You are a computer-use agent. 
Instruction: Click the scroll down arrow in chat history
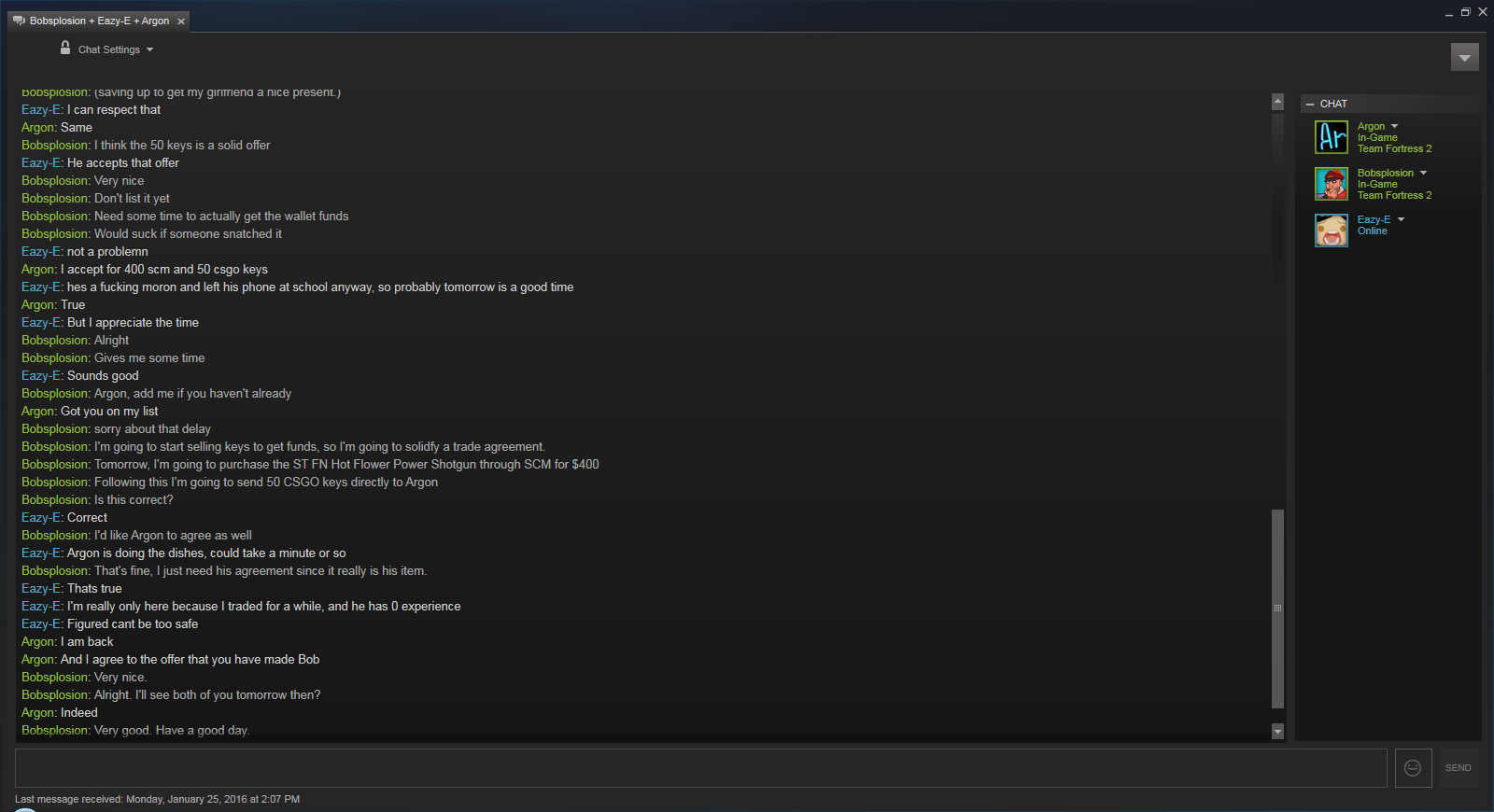[1277, 732]
